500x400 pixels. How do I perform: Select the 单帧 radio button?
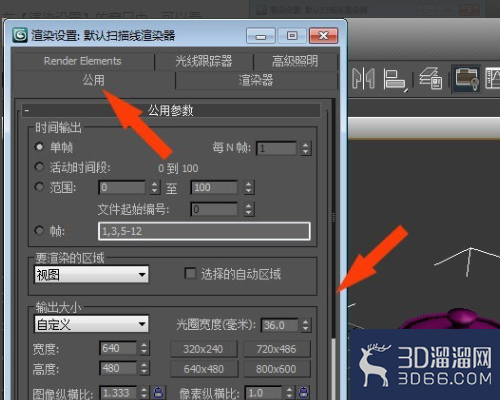click(x=39, y=147)
